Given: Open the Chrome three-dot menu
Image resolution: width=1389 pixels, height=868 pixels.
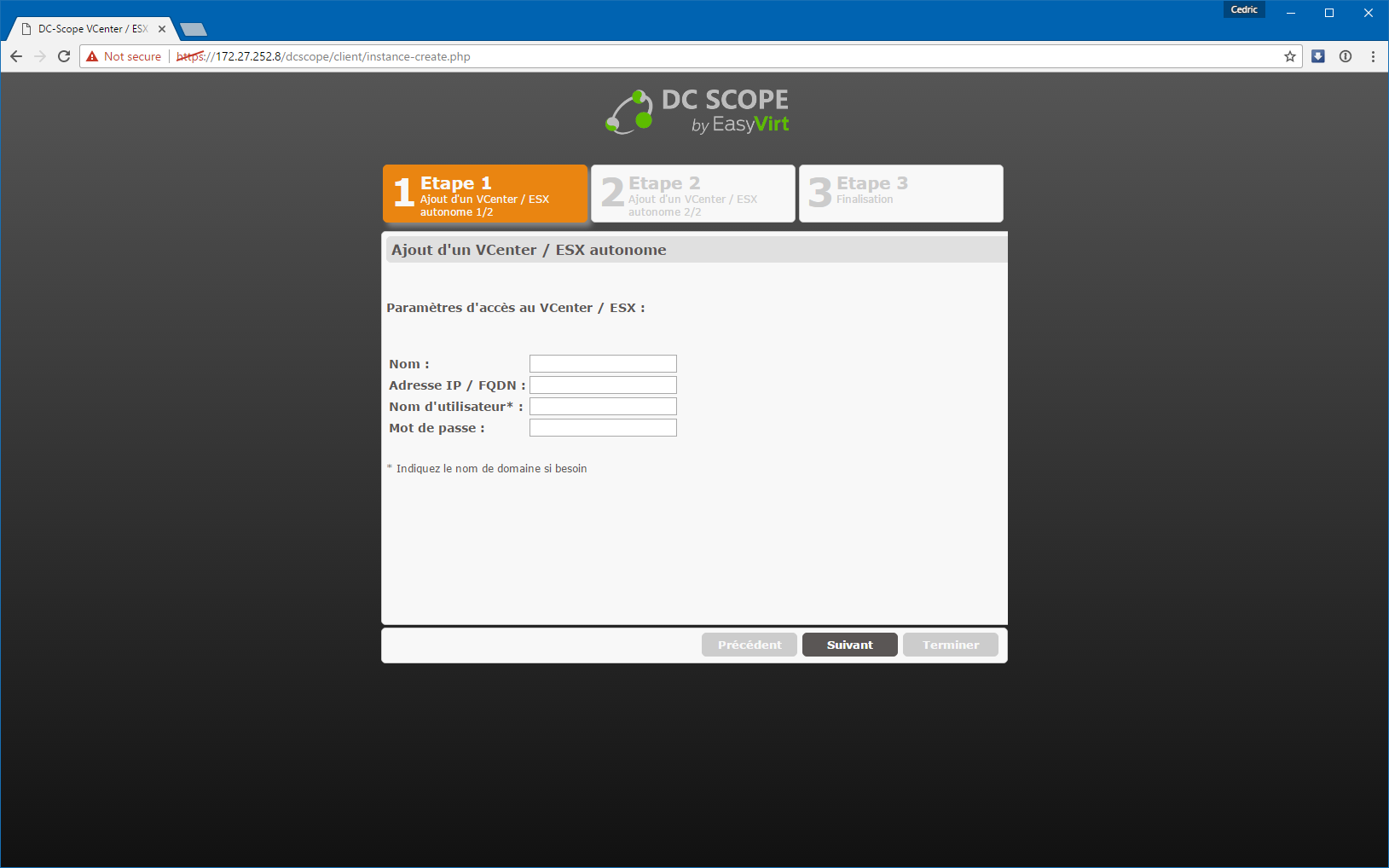Looking at the screenshot, I should [1373, 56].
